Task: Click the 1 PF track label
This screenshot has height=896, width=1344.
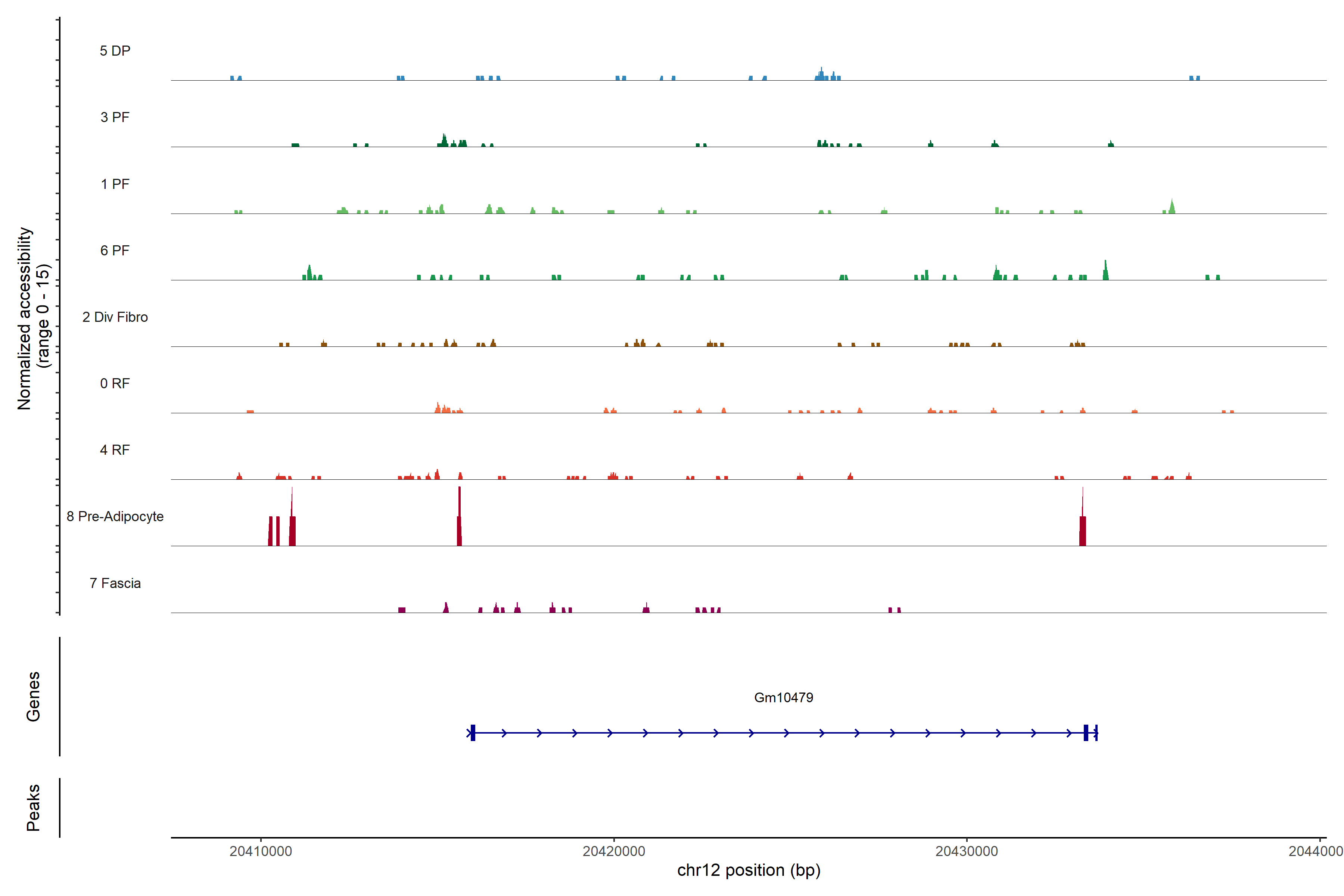Action: [115, 184]
